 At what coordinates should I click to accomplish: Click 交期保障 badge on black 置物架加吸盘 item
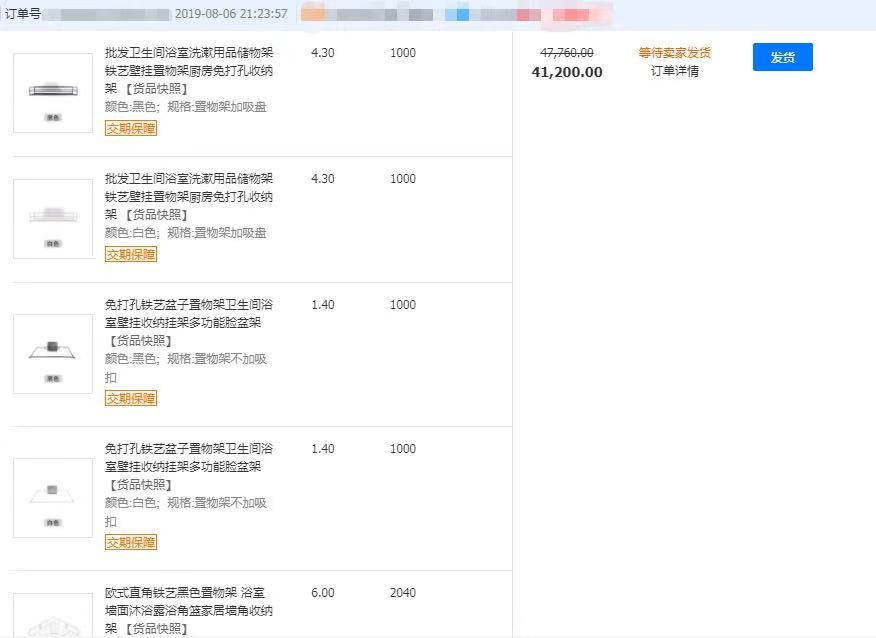(131, 128)
